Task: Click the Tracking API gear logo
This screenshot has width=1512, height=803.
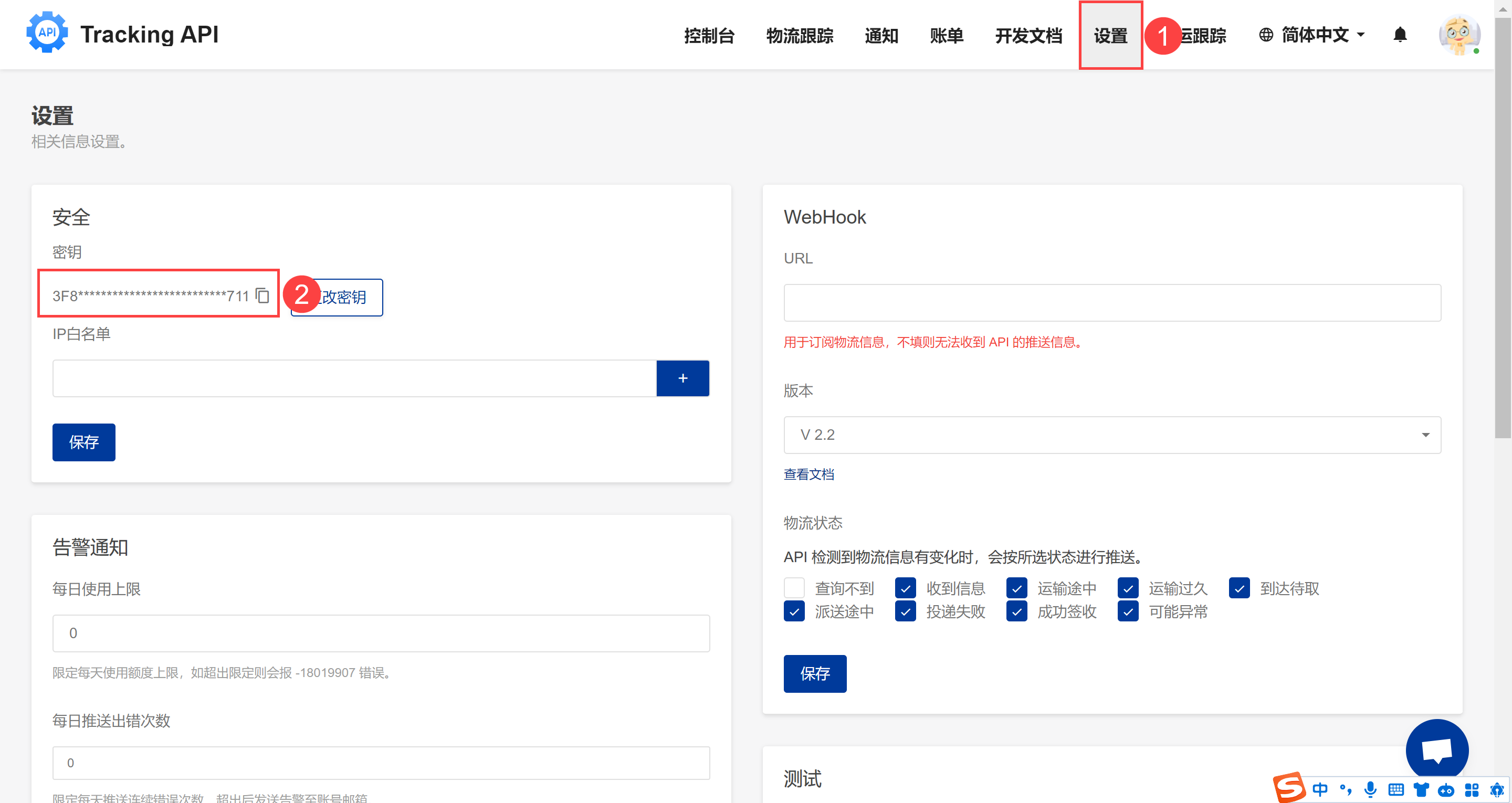Action: click(x=47, y=33)
